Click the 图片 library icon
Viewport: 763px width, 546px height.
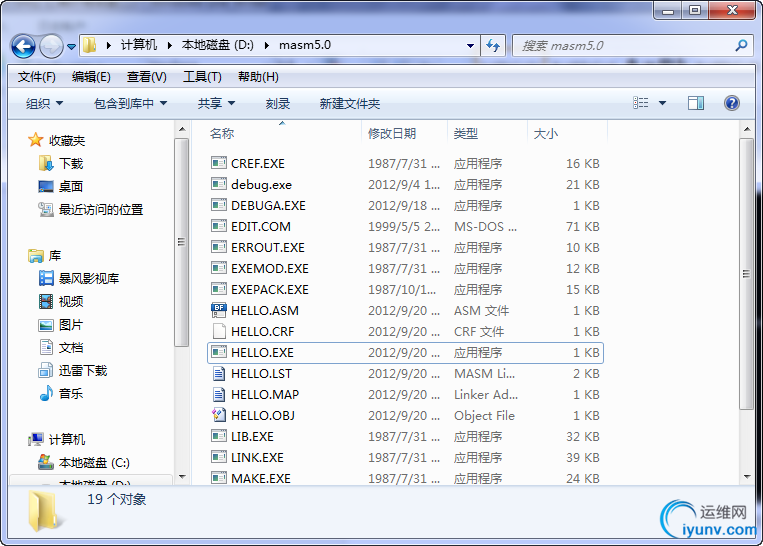[46, 325]
